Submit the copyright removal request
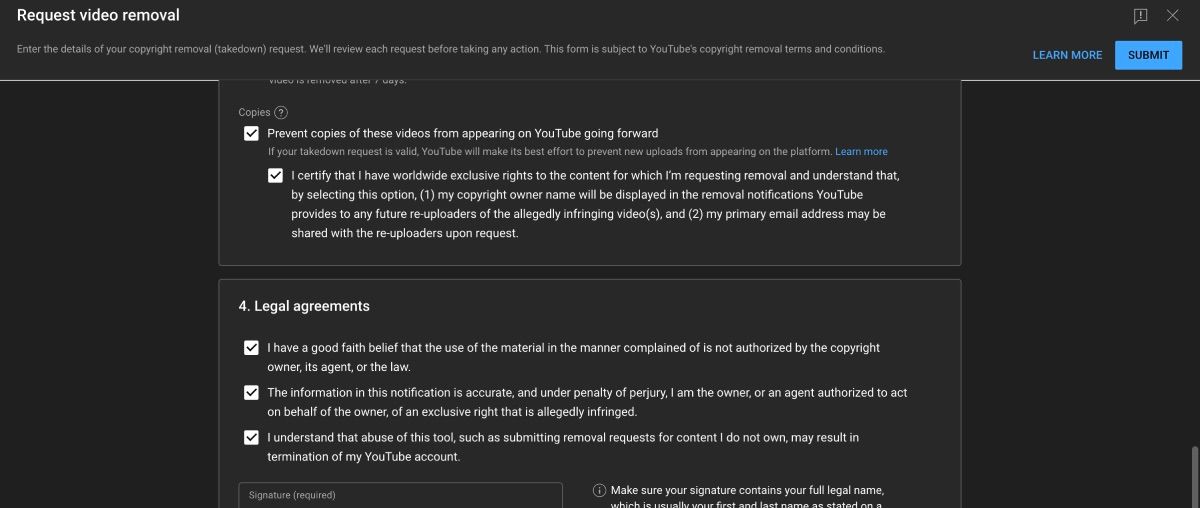The height and width of the screenshot is (508, 1200). pos(1148,55)
